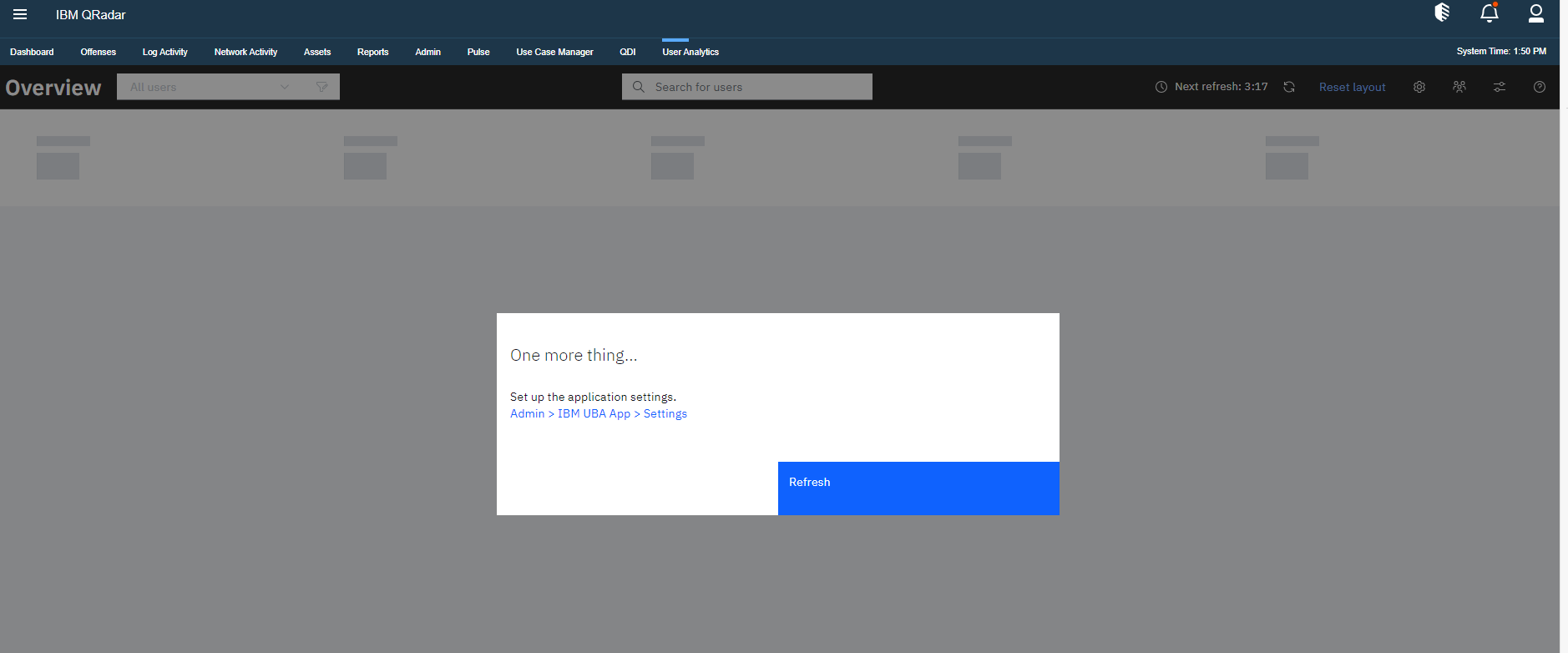Image resolution: width=1568 pixels, height=653 pixels.
Task: Open the sliders preferences icon
Action: pos(1500,87)
